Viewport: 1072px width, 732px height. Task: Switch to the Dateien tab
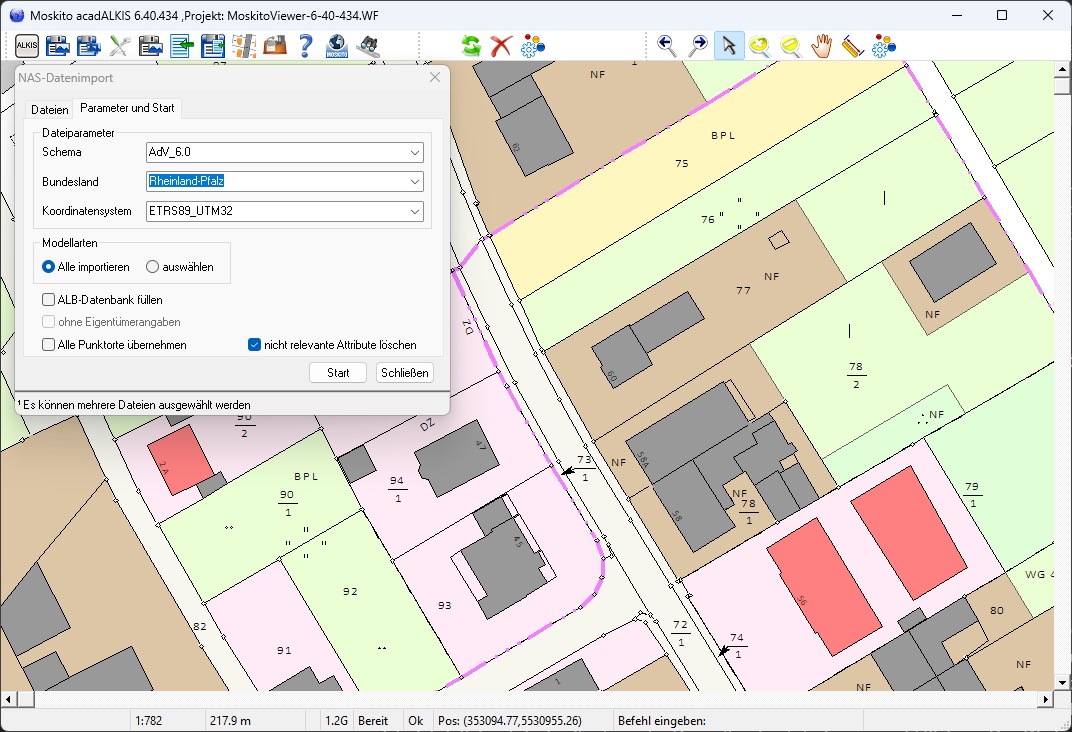(x=49, y=109)
